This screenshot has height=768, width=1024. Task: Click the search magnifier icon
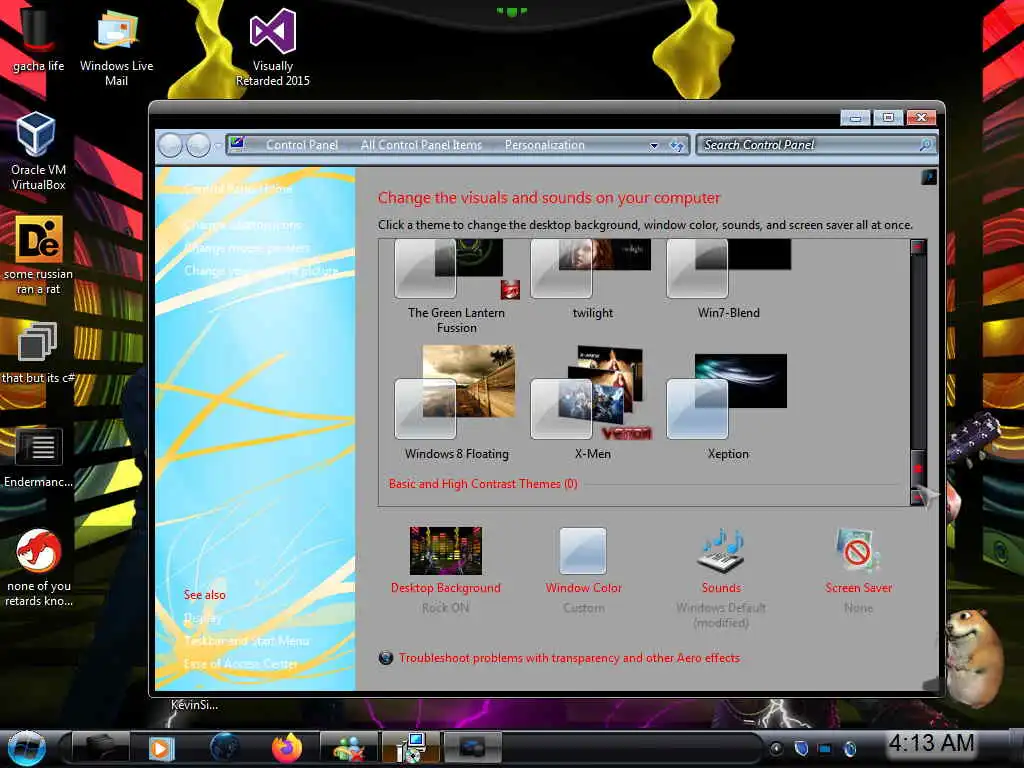(926, 145)
